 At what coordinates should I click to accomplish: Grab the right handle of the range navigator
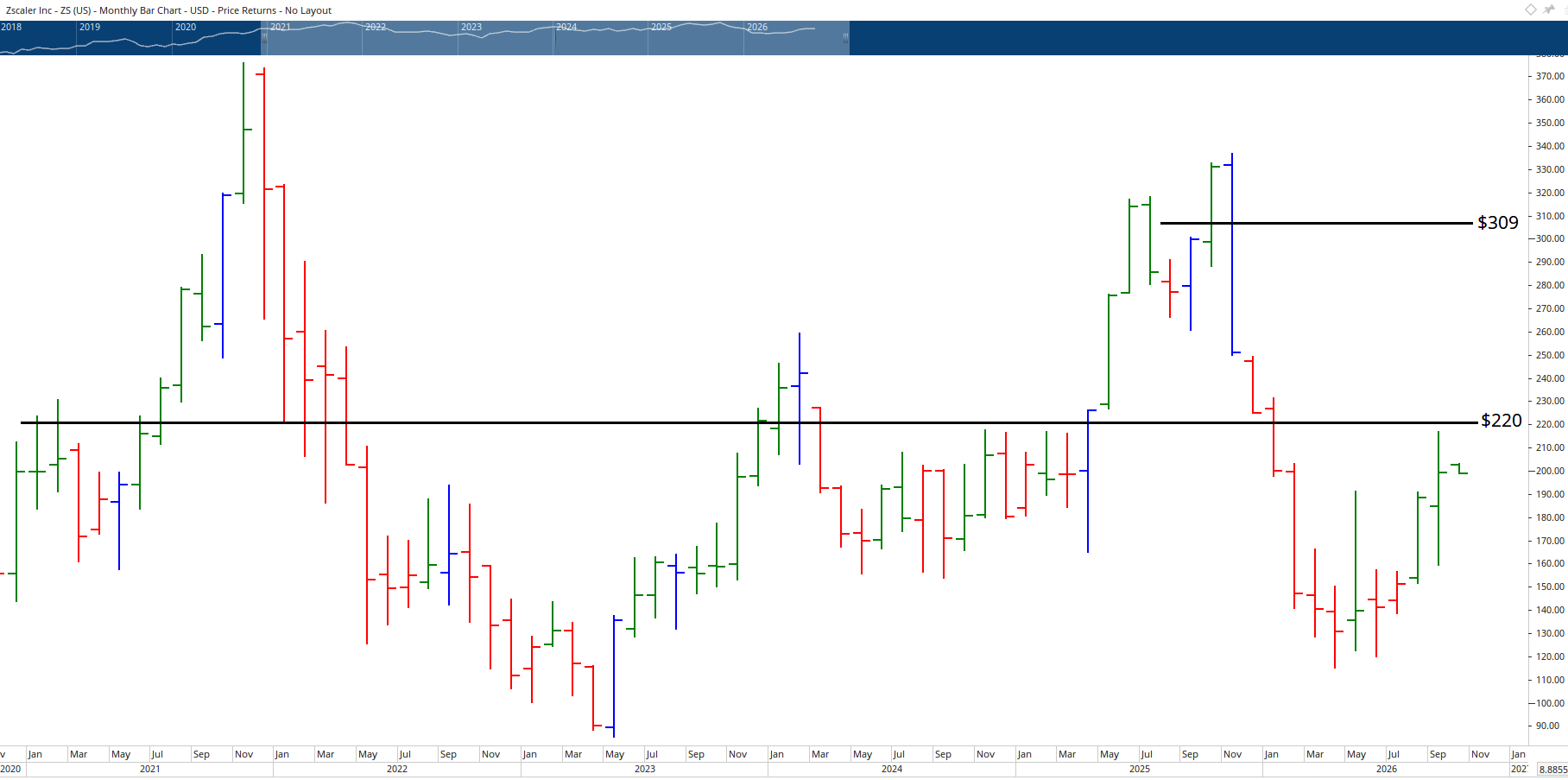coord(845,38)
